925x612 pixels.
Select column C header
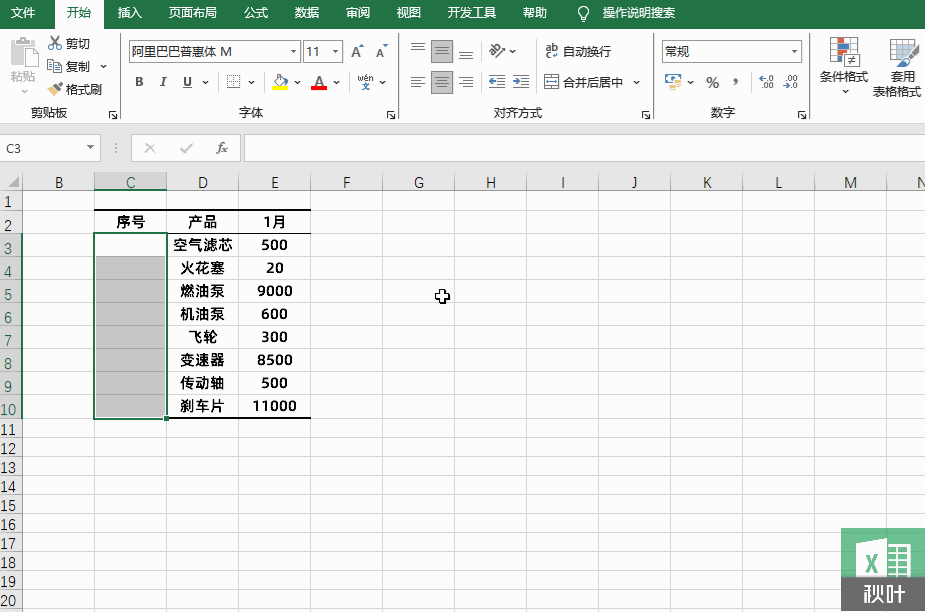pyautogui.click(x=130, y=182)
